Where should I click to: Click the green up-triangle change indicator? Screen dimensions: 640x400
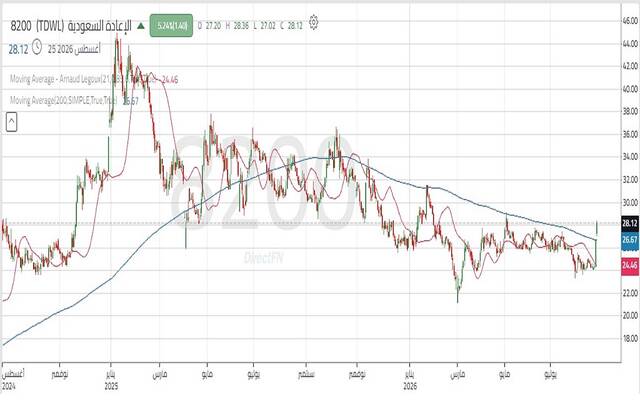(x=140, y=26)
